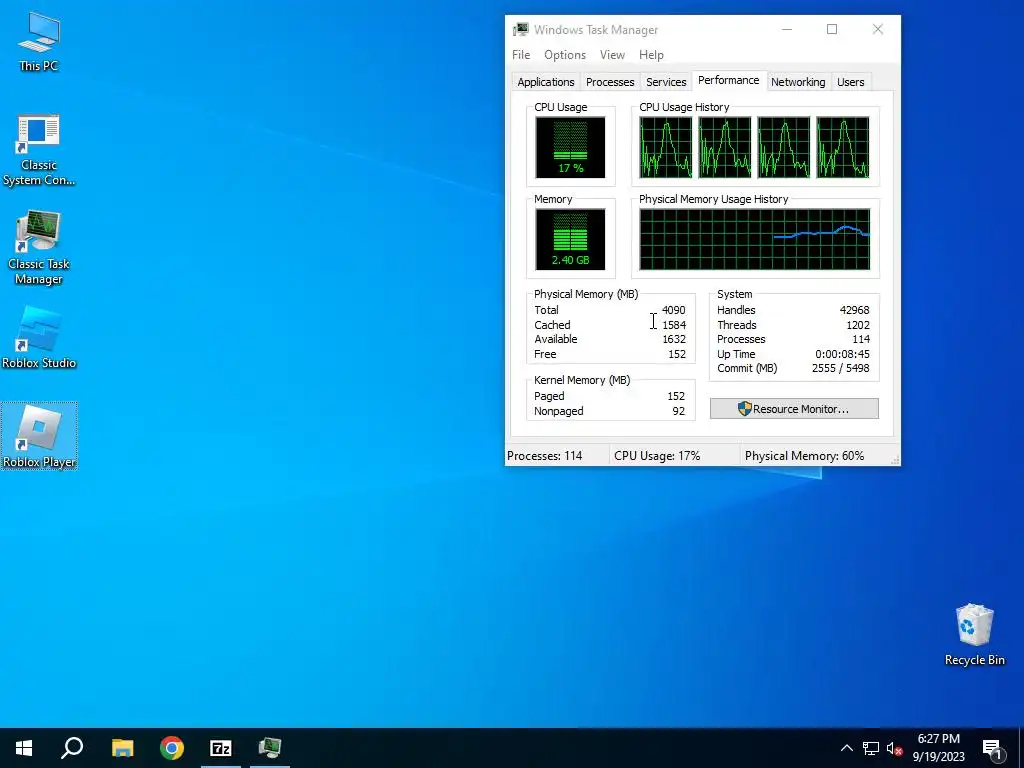Click the Physical Memory Usage History graph

pos(754,239)
